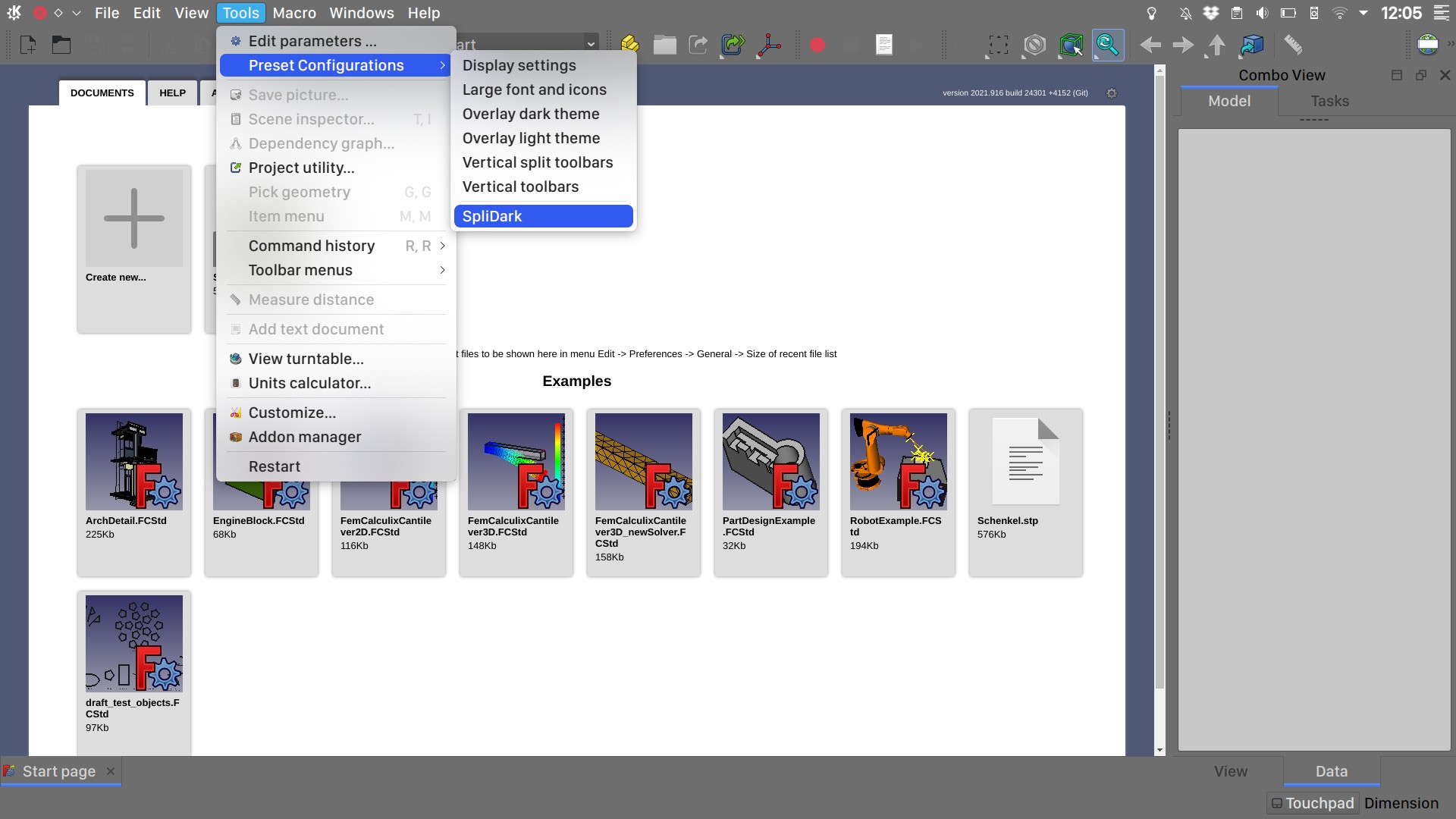
Task: Switch to the Tasks tab in Combo View
Action: point(1329,101)
